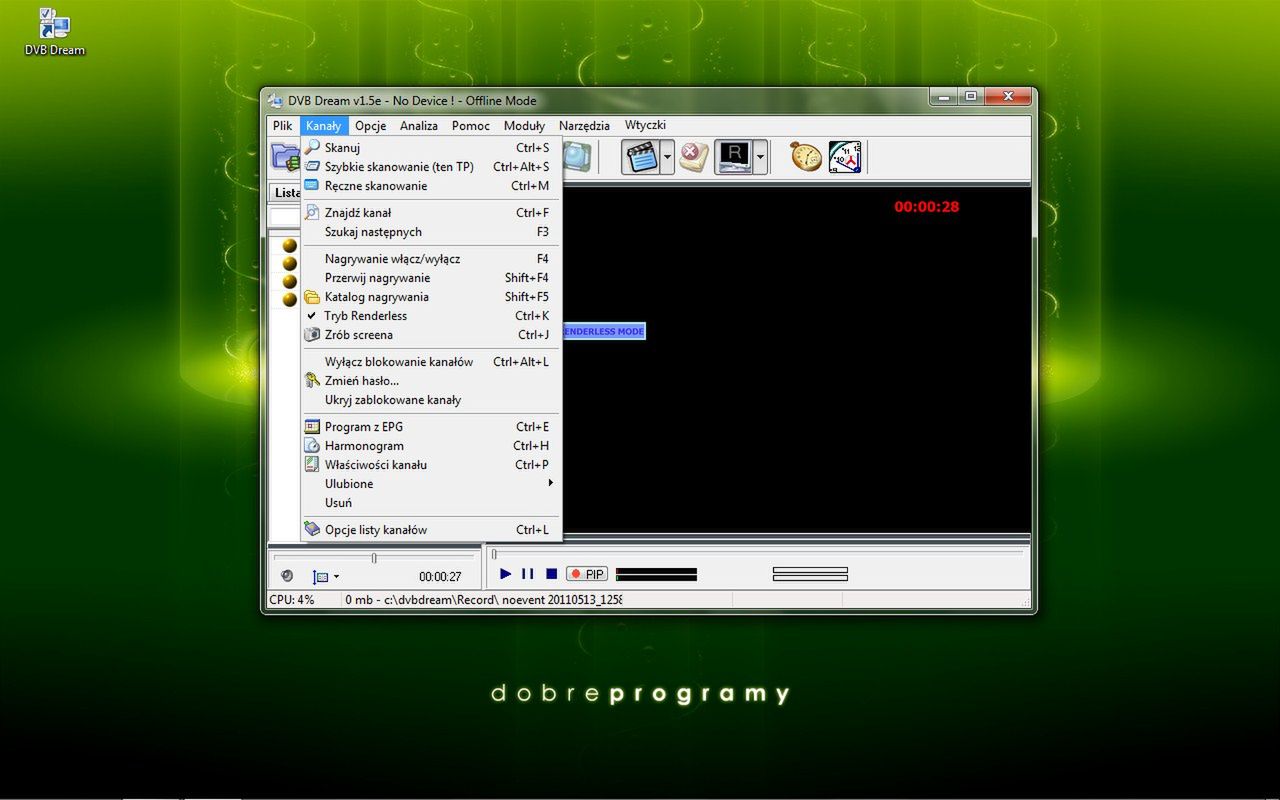Viewport: 1280px width, 800px height.
Task: Click the black signal level bars
Action: click(656, 574)
